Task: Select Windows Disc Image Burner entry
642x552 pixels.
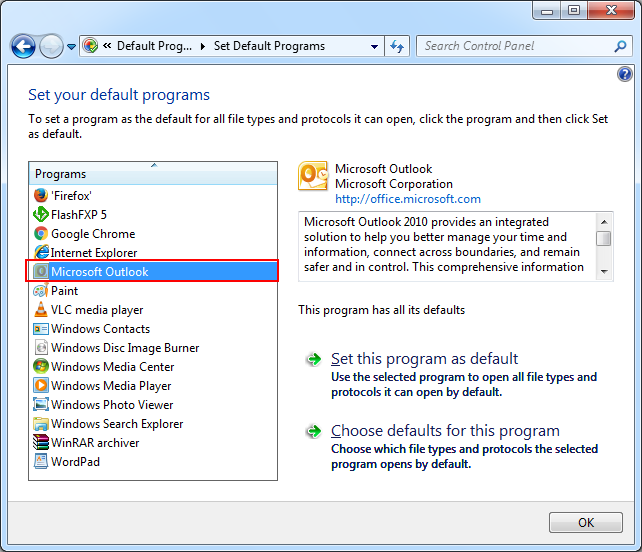Action: (x=153, y=347)
